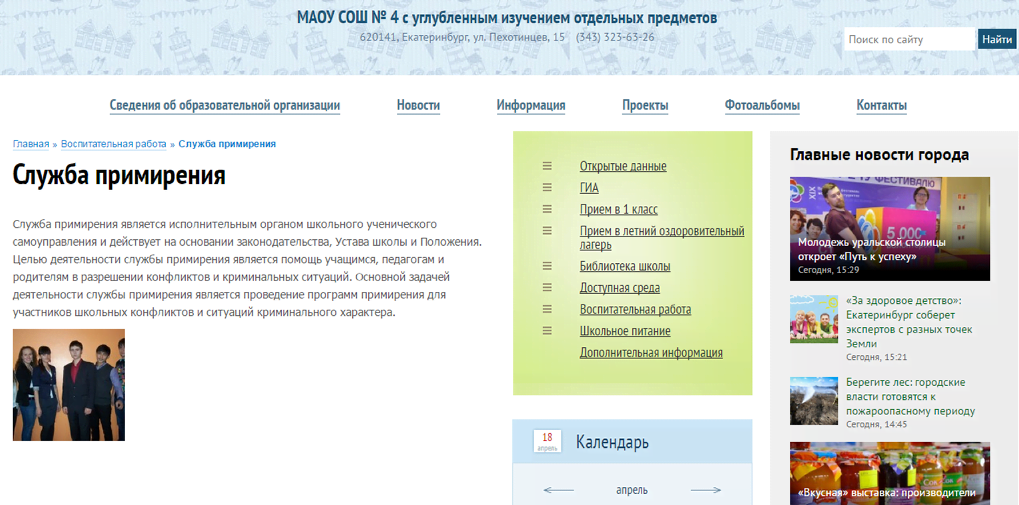Open Новости in the main menu
1019x505 pixels.
(x=418, y=106)
